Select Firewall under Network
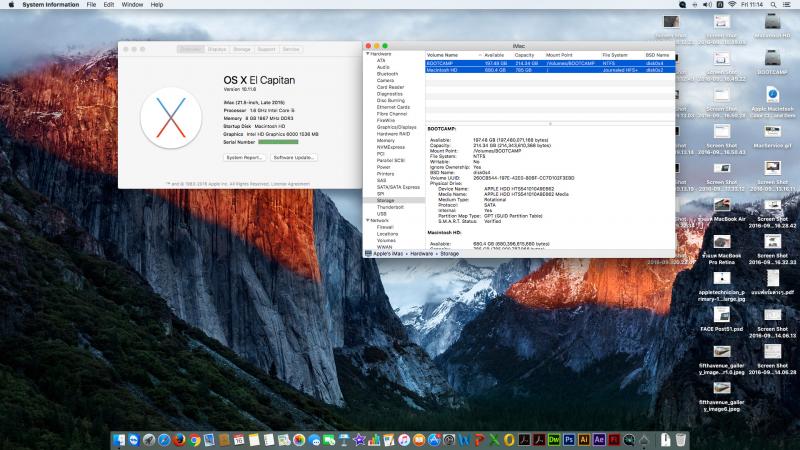Screen dimensions: 800x450 pyautogui.click(x=385, y=227)
